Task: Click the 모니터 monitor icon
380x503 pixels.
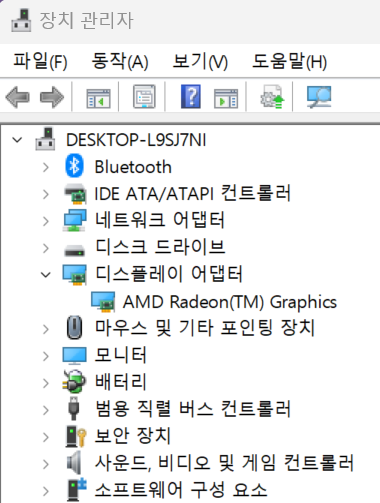Action: pyautogui.click(x=75, y=355)
